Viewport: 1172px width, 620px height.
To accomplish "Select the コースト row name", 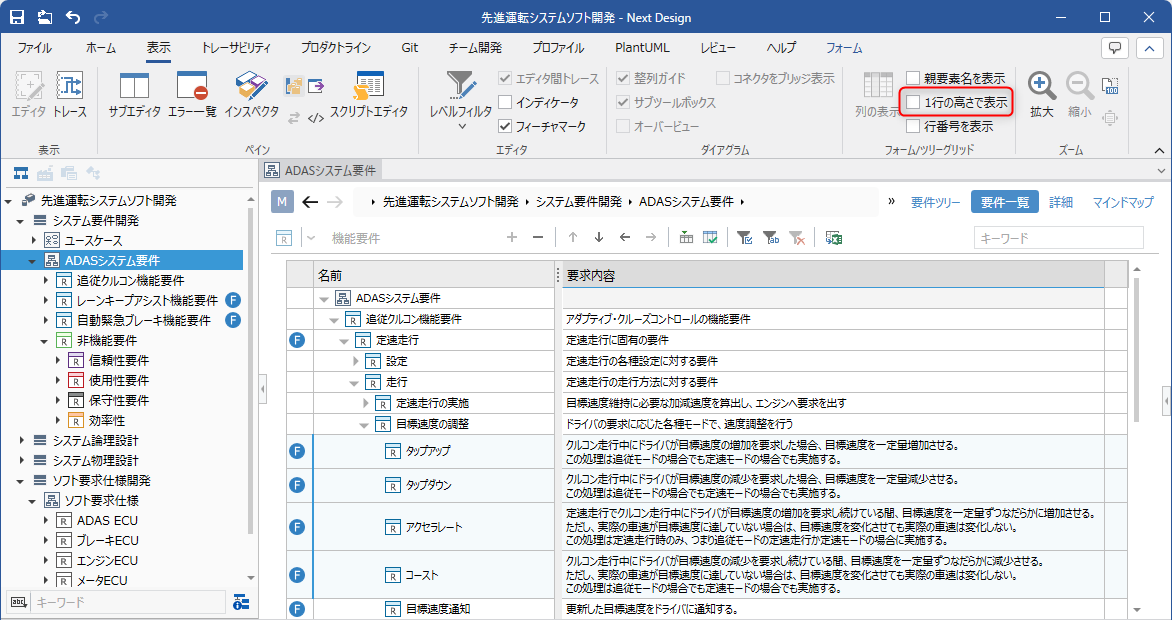I will point(422,575).
